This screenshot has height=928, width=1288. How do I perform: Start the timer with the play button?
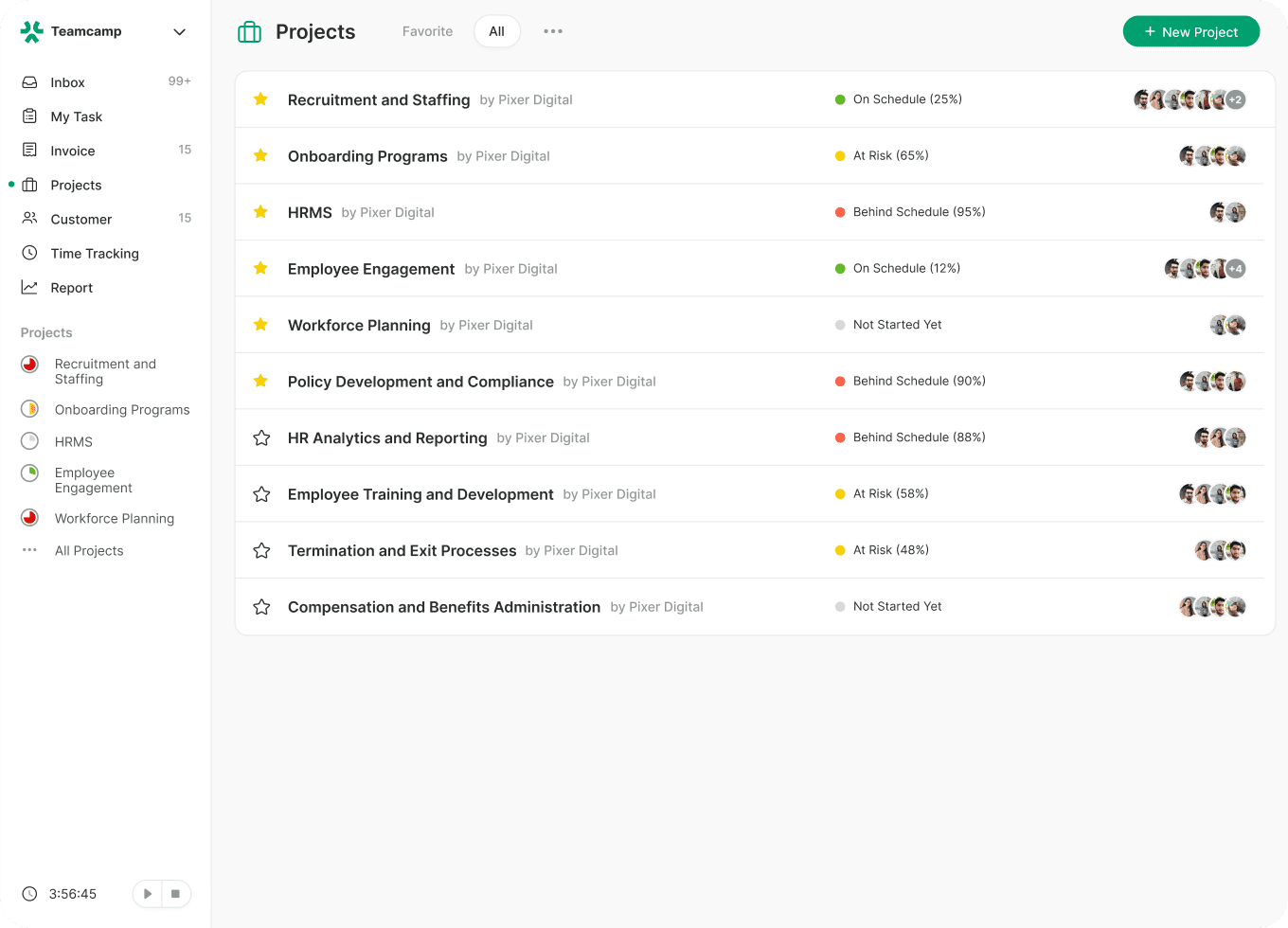pyautogui.click(x=148, y=894)
